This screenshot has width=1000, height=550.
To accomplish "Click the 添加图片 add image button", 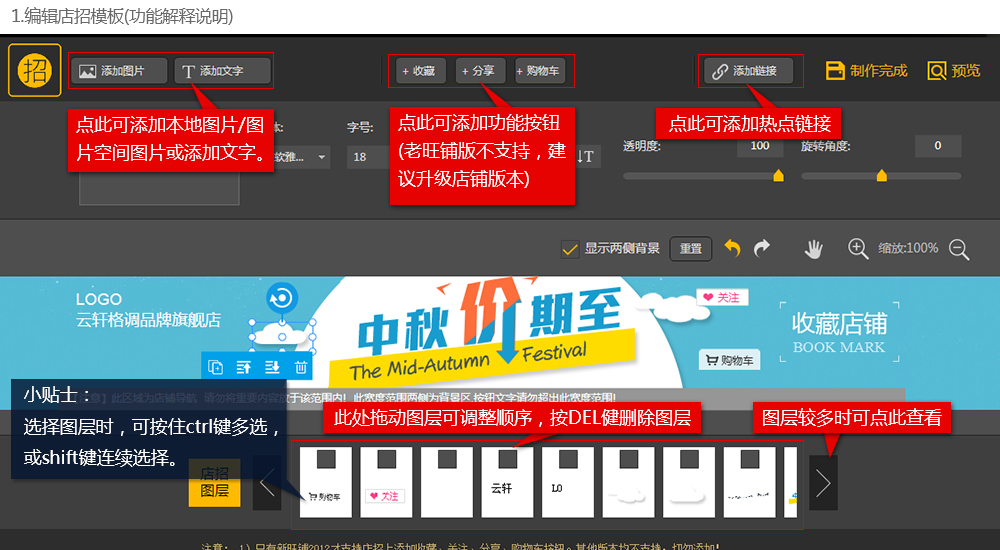I will (x=119, y=71).
